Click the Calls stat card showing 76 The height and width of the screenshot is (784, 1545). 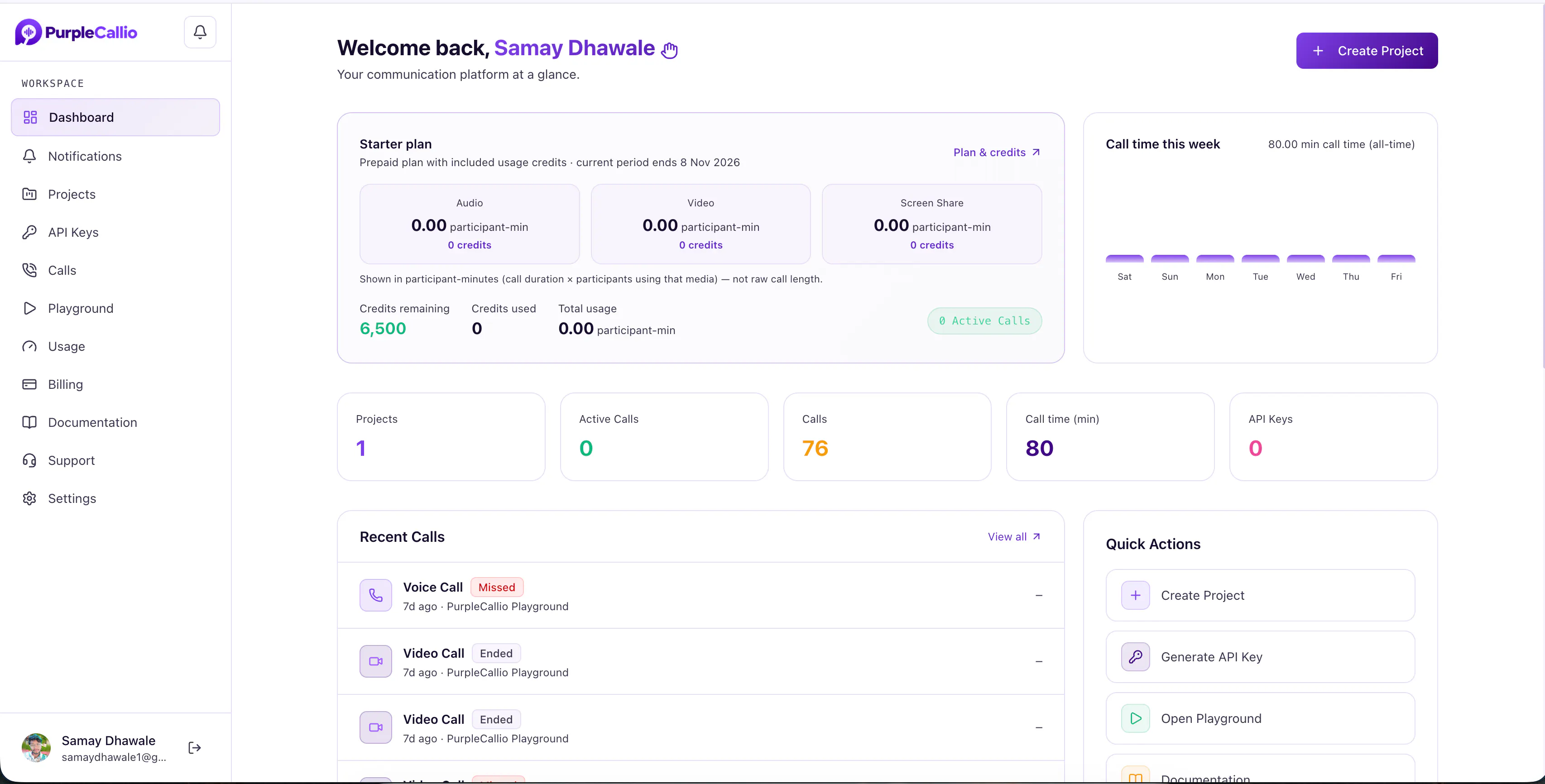click(887, 436)
